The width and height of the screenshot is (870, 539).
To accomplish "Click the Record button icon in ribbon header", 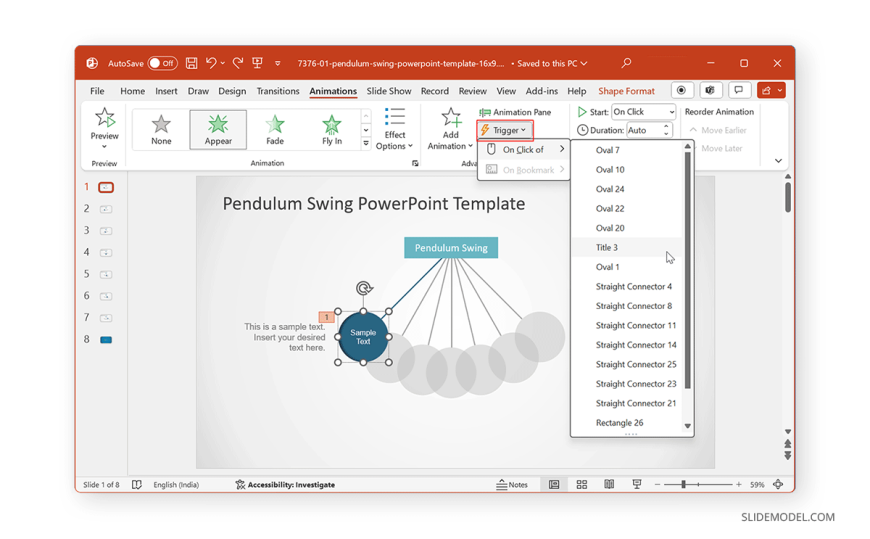I will pyautogui.click(x=681, y=90).
